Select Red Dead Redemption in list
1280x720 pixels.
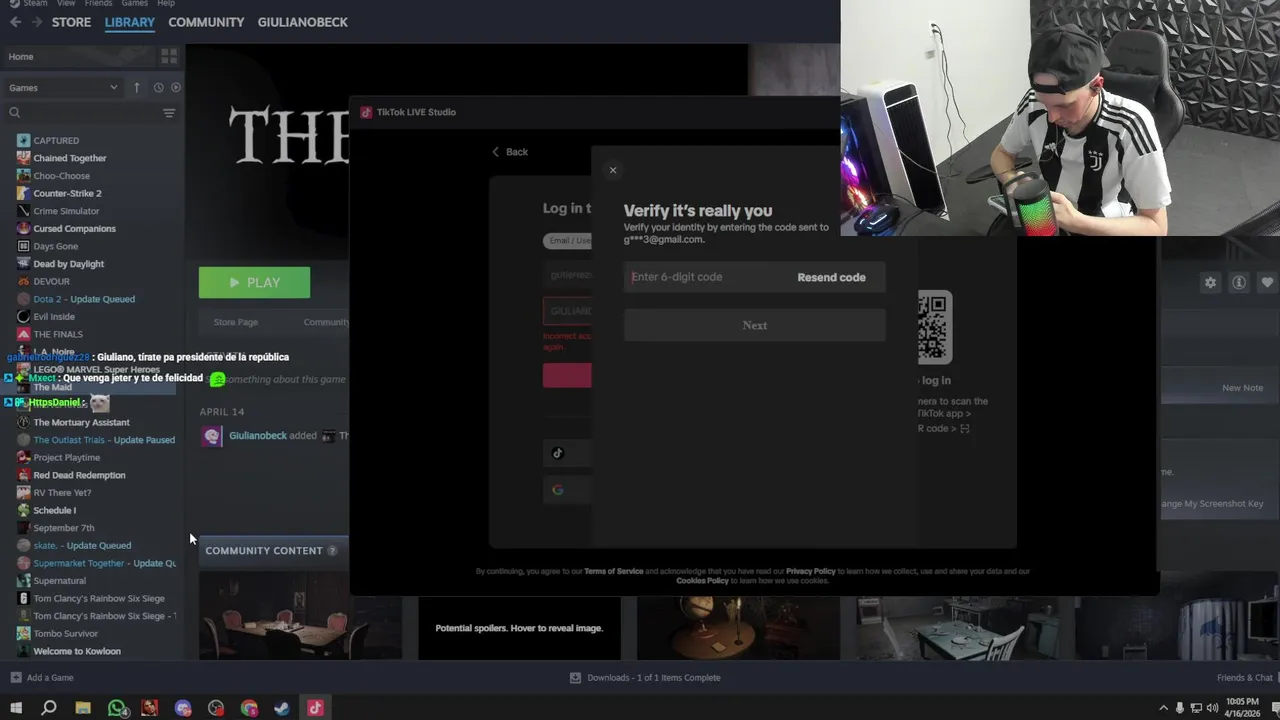79,475
